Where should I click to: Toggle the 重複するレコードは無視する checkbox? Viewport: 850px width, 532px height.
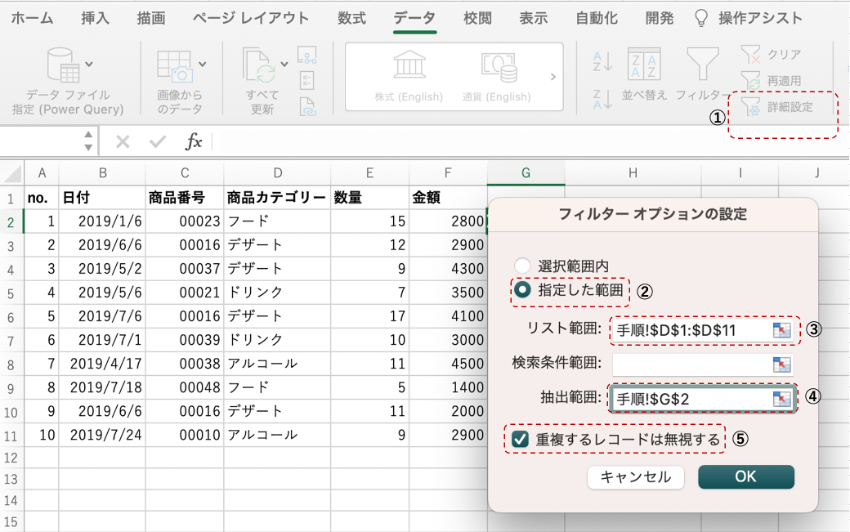pyautogui.click(x=520, y=439)
